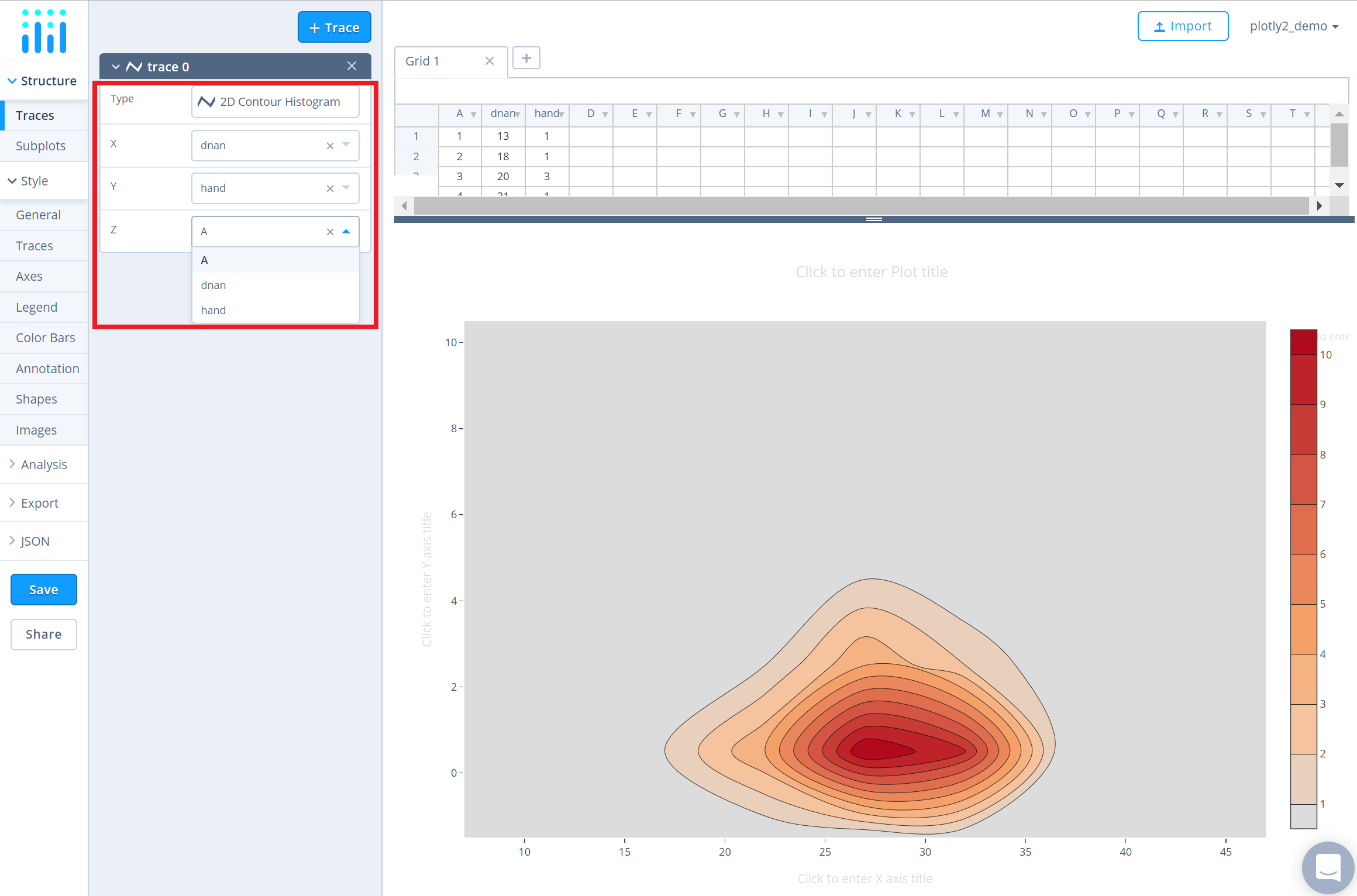Select cell with value 13
1357x896 pixels.
[503, 136]
